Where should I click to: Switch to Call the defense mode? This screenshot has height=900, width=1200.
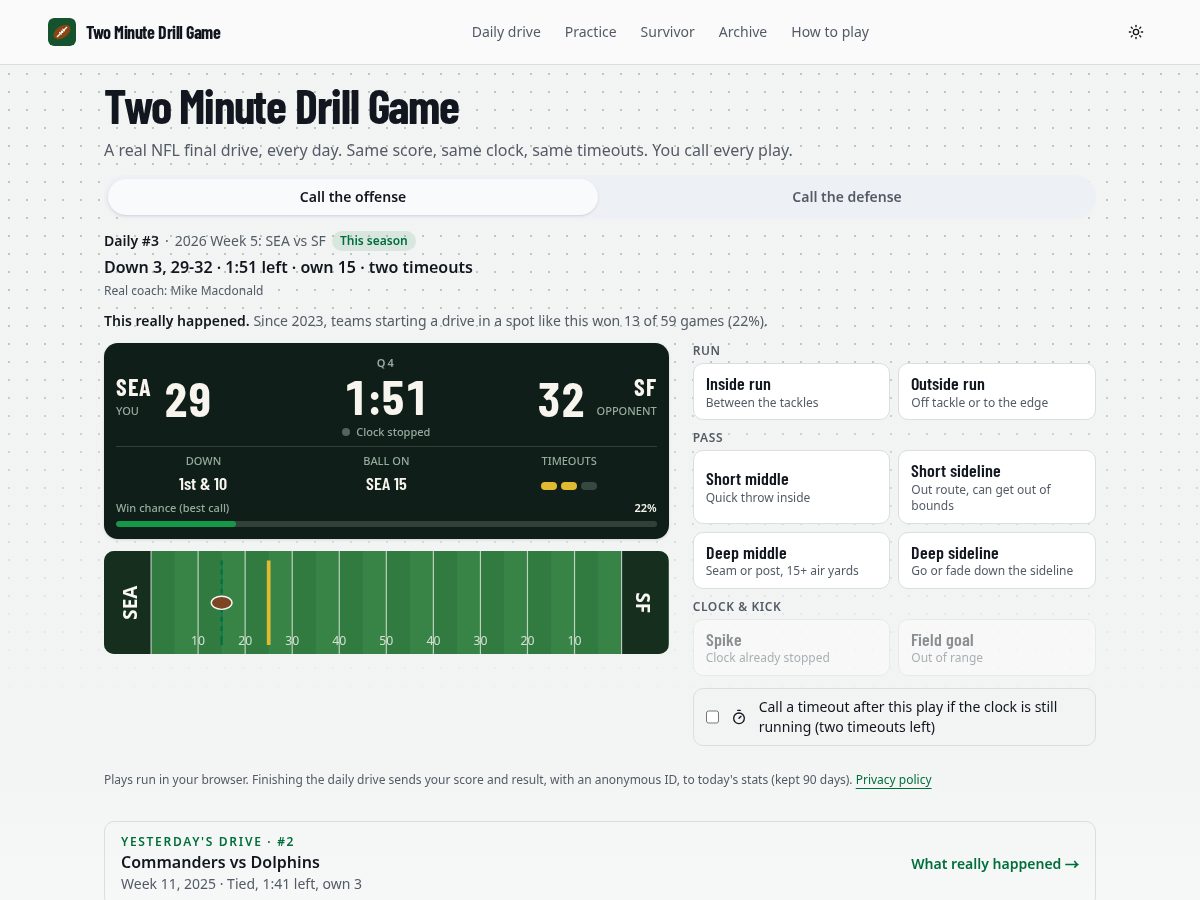pyautogui.click(x=847, y=197)
